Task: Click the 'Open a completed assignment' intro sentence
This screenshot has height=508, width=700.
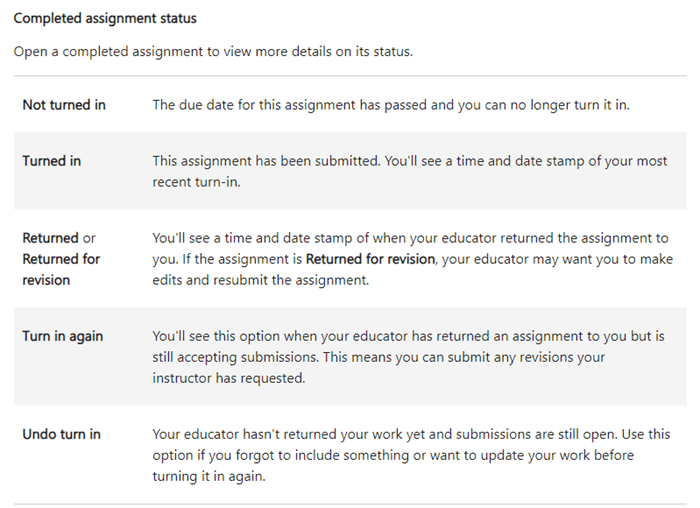Action: [x=213, y=51]
